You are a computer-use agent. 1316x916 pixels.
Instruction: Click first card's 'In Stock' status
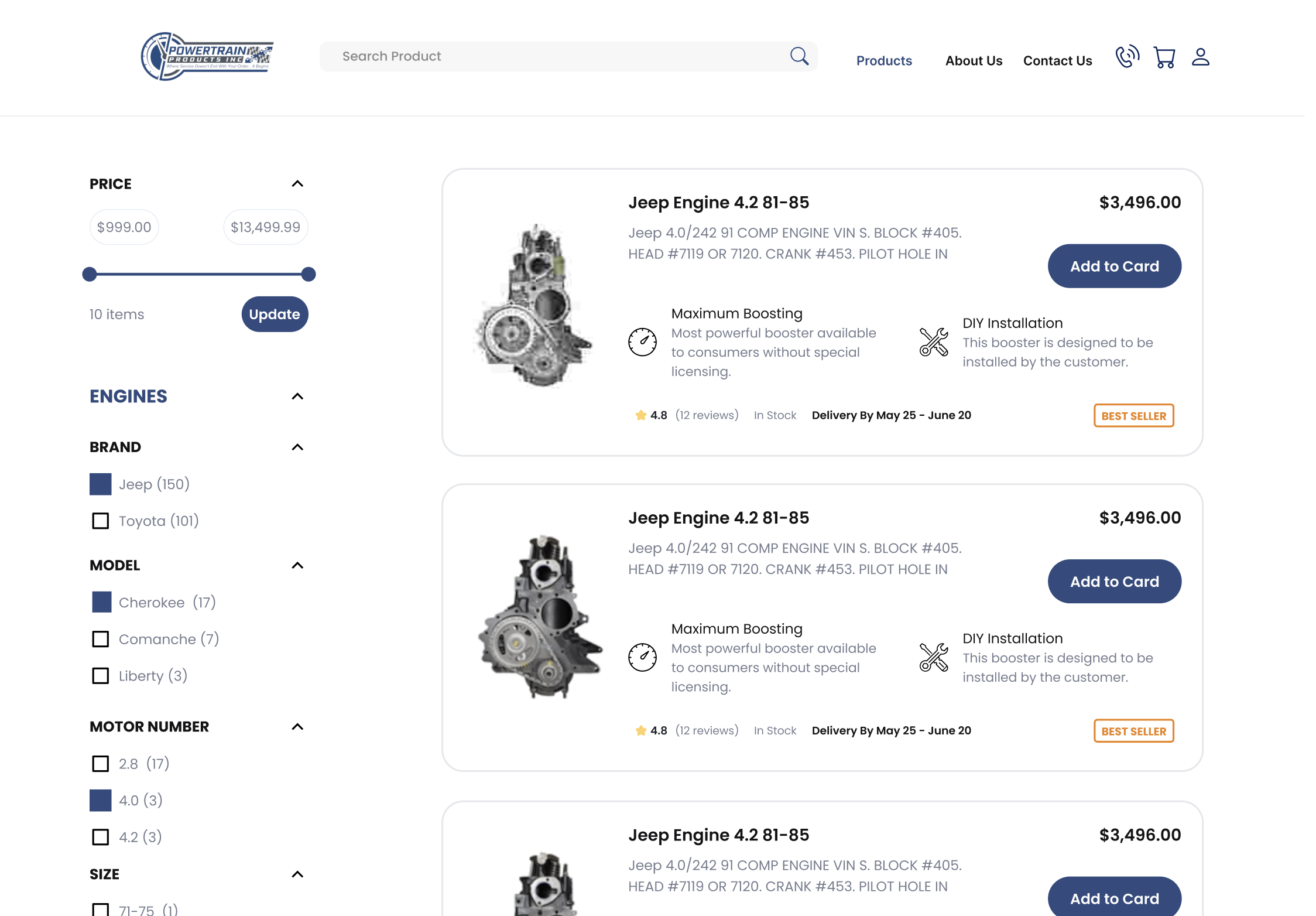[775, 415]
